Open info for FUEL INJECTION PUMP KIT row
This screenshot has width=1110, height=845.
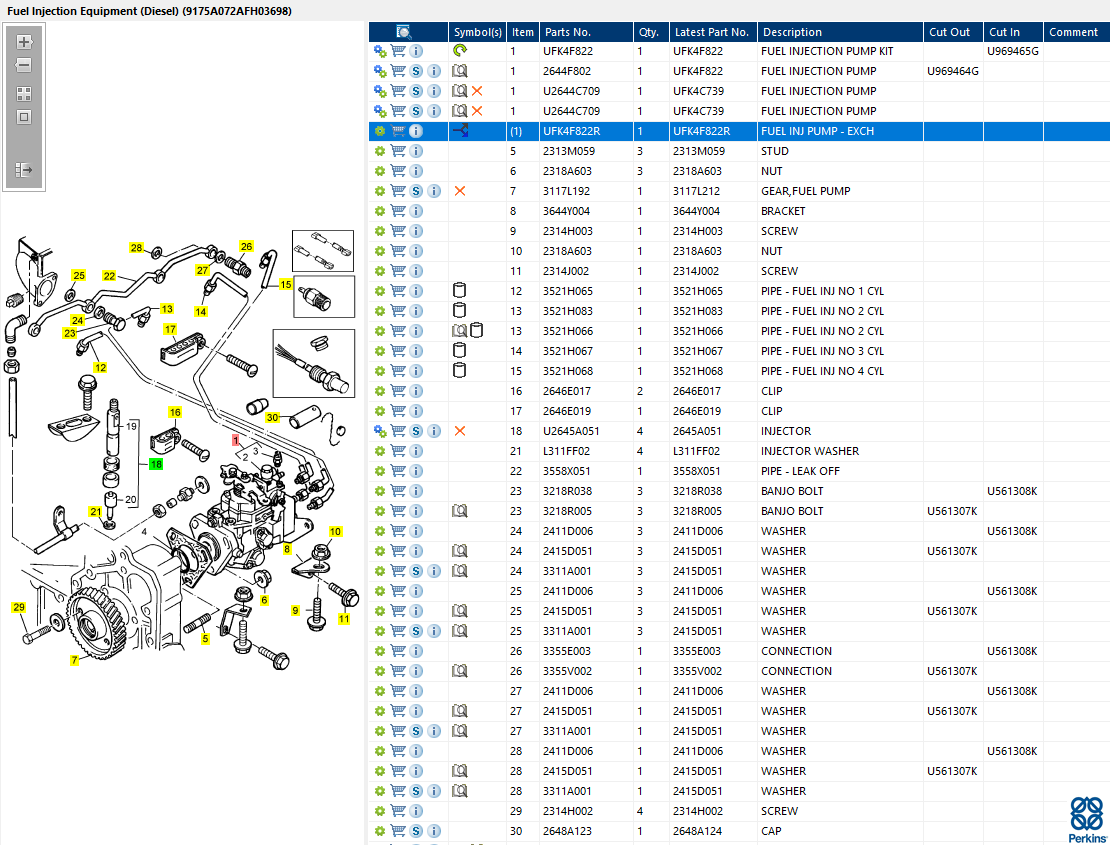pyautogui.click(x=416, y=51)
